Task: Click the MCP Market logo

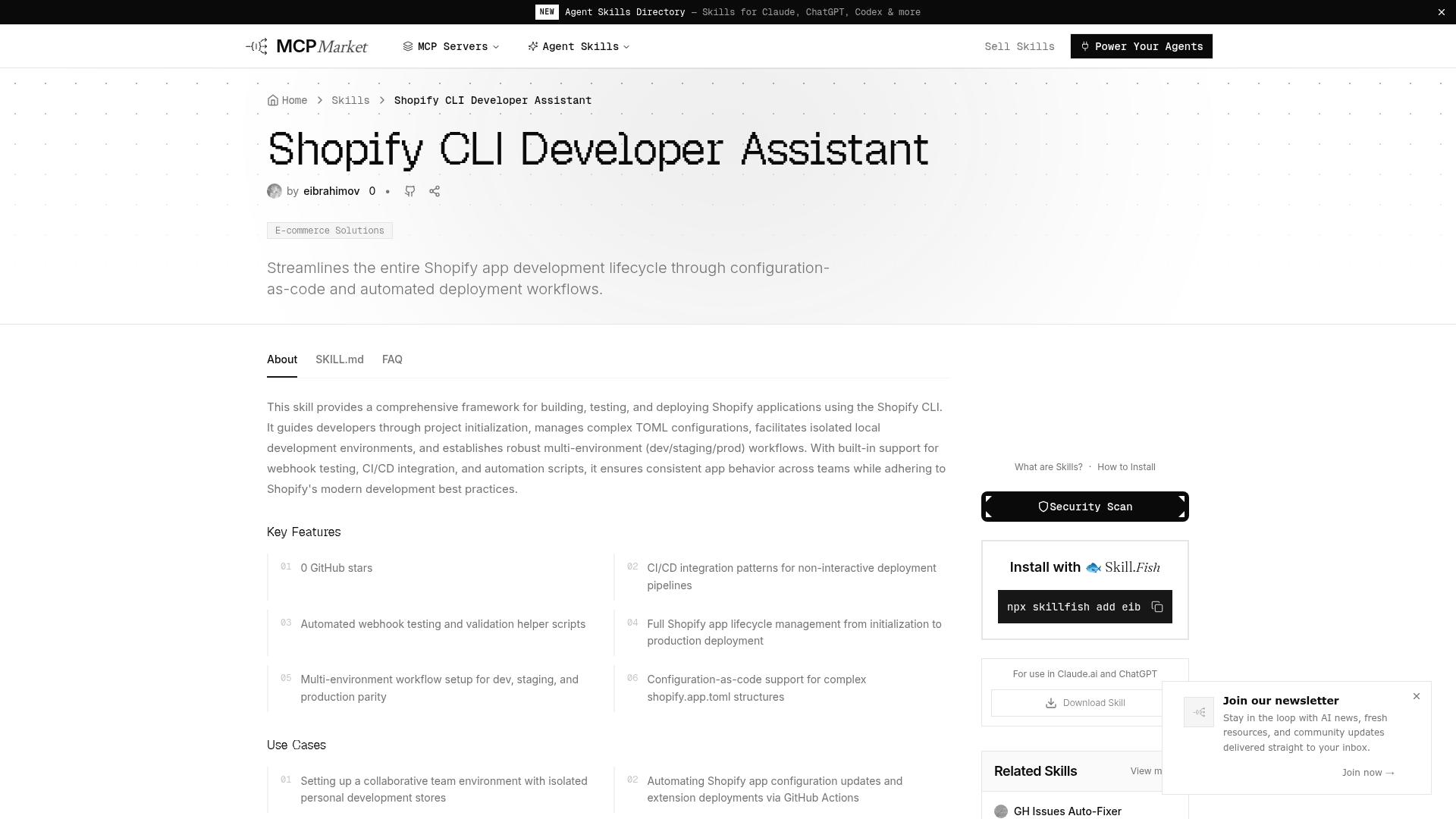Action: tap(306, 46)
